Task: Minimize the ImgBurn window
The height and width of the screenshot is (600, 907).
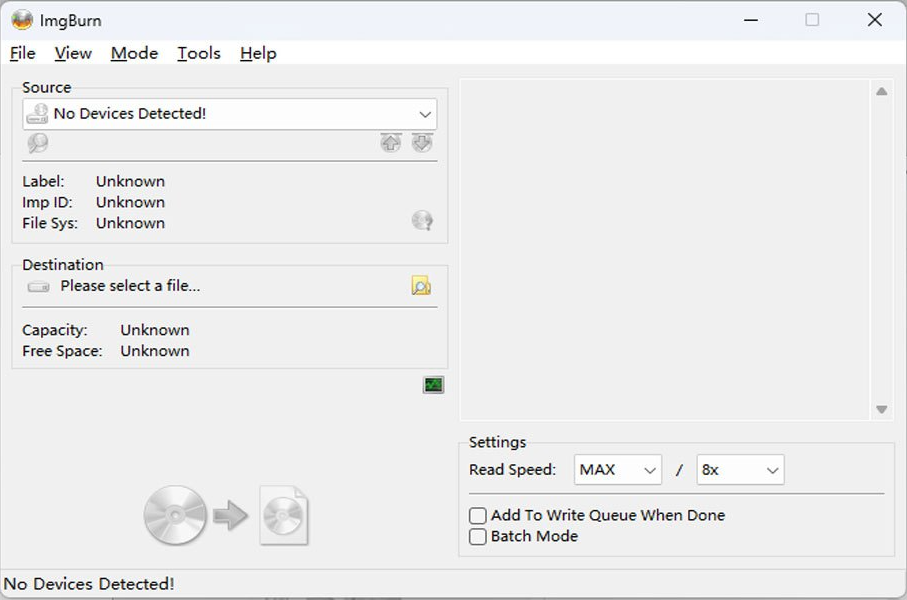Action: pyautogui.click(x=751, y=20)
